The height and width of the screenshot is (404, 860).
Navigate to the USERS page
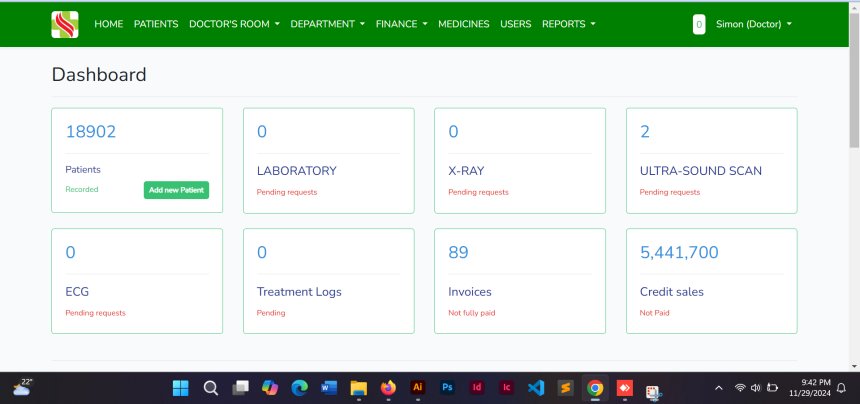(516, 24)
